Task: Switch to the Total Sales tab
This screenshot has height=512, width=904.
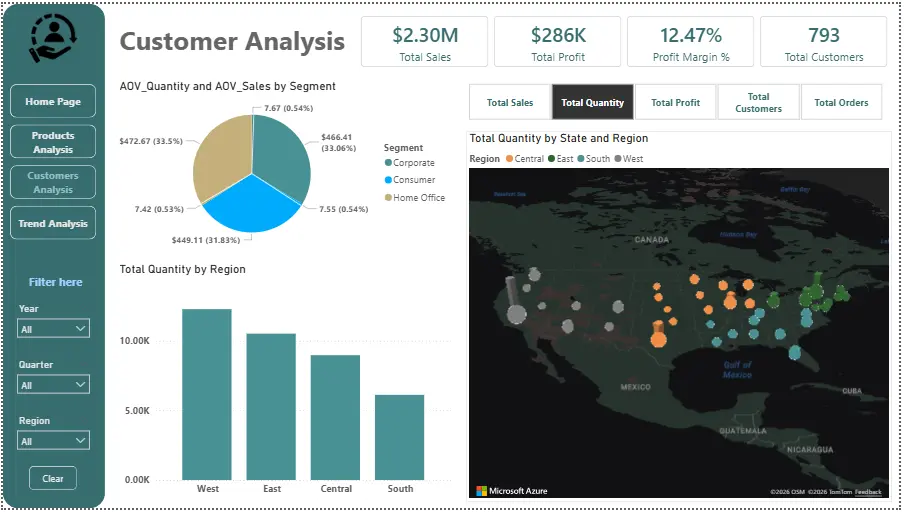Action: (510, 102)
